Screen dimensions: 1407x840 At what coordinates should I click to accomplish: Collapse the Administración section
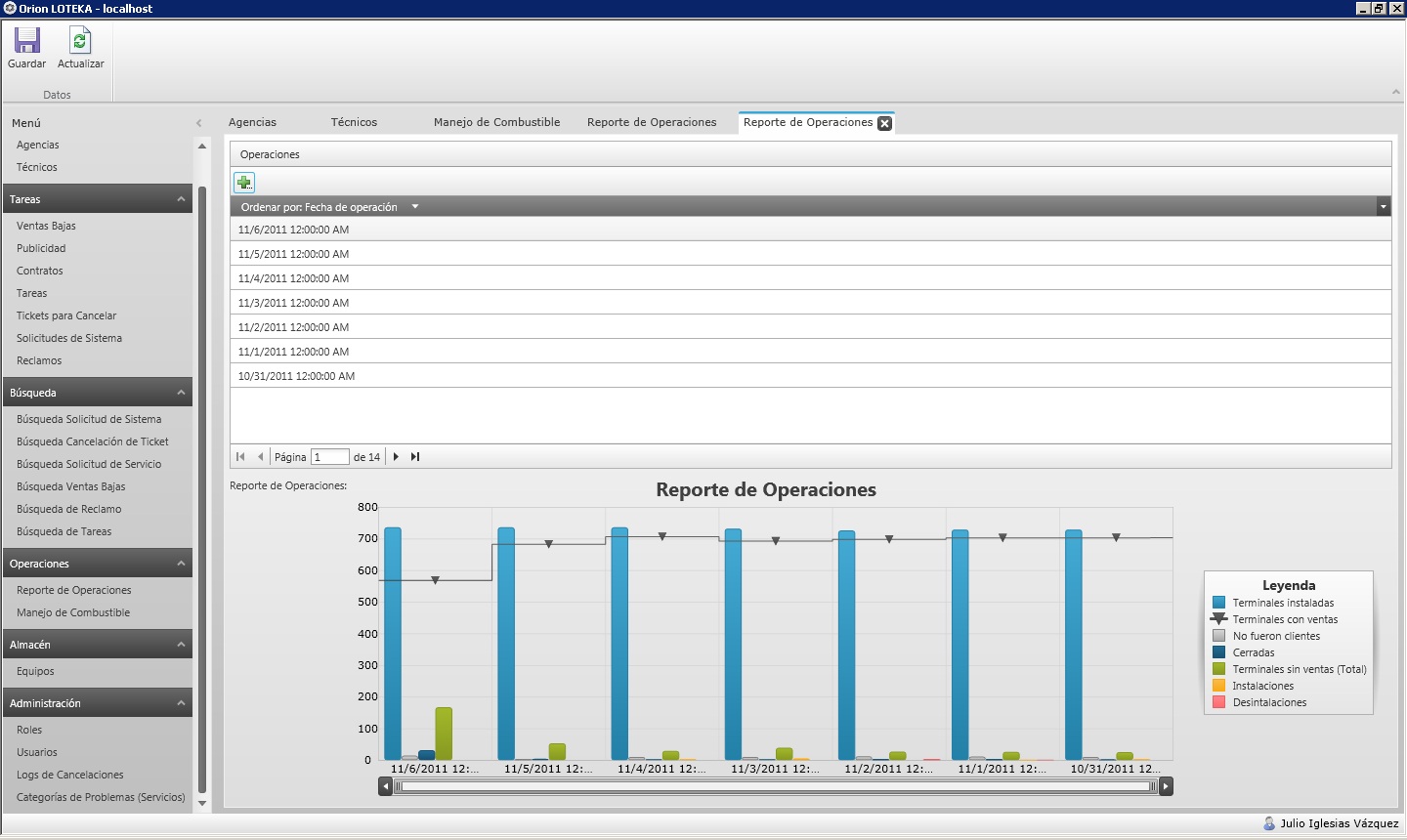[x=181, y=703]
